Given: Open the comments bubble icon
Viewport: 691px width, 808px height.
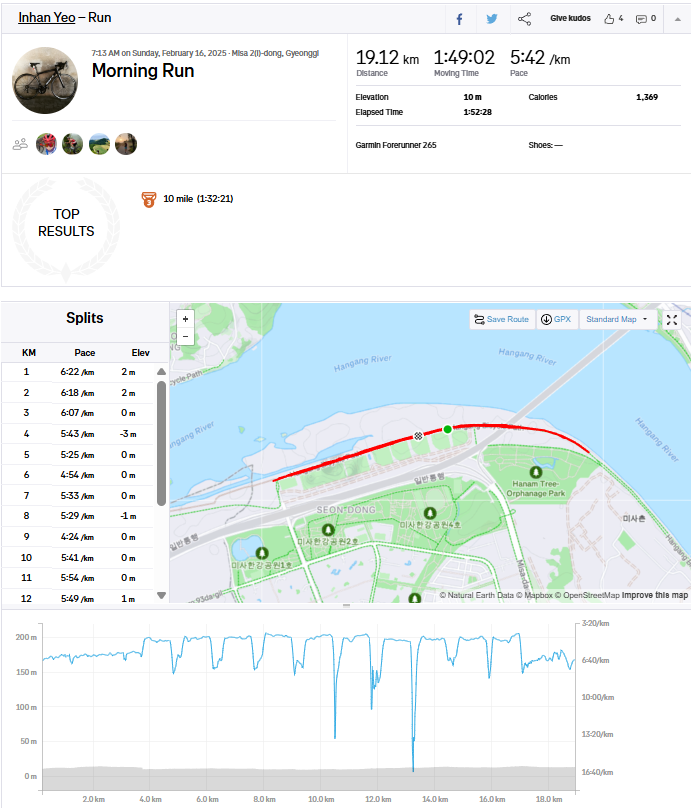Looking at the screenshot, I should pos(641,19).
